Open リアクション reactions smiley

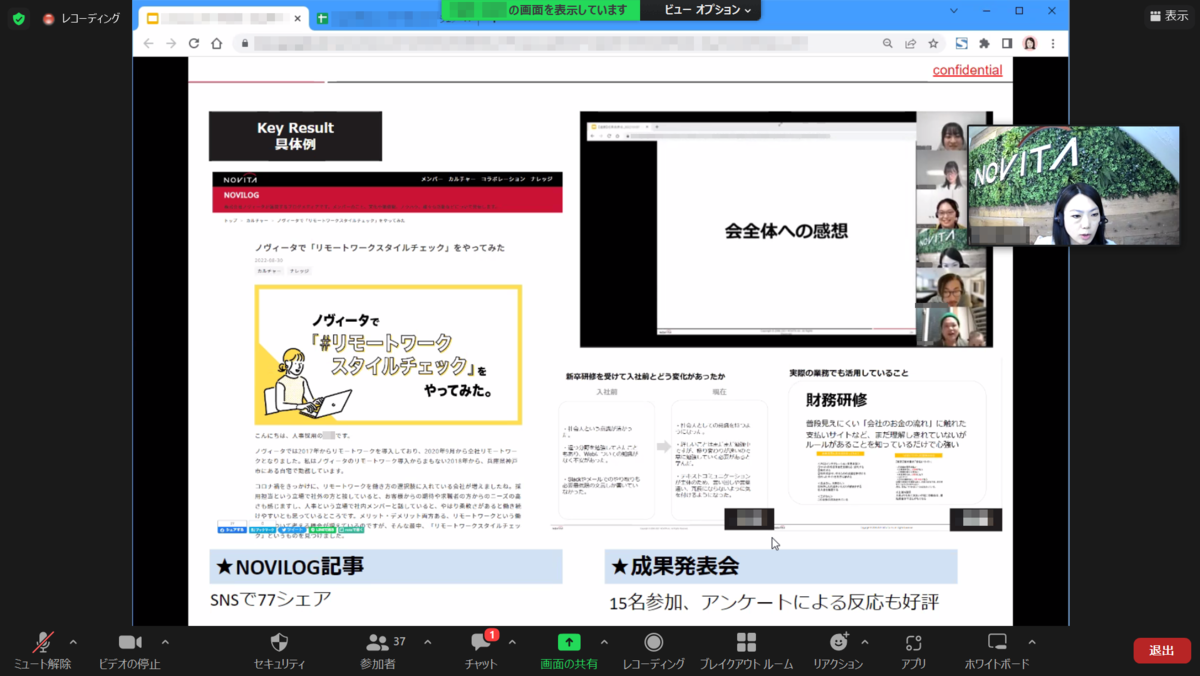click(838, 642)
